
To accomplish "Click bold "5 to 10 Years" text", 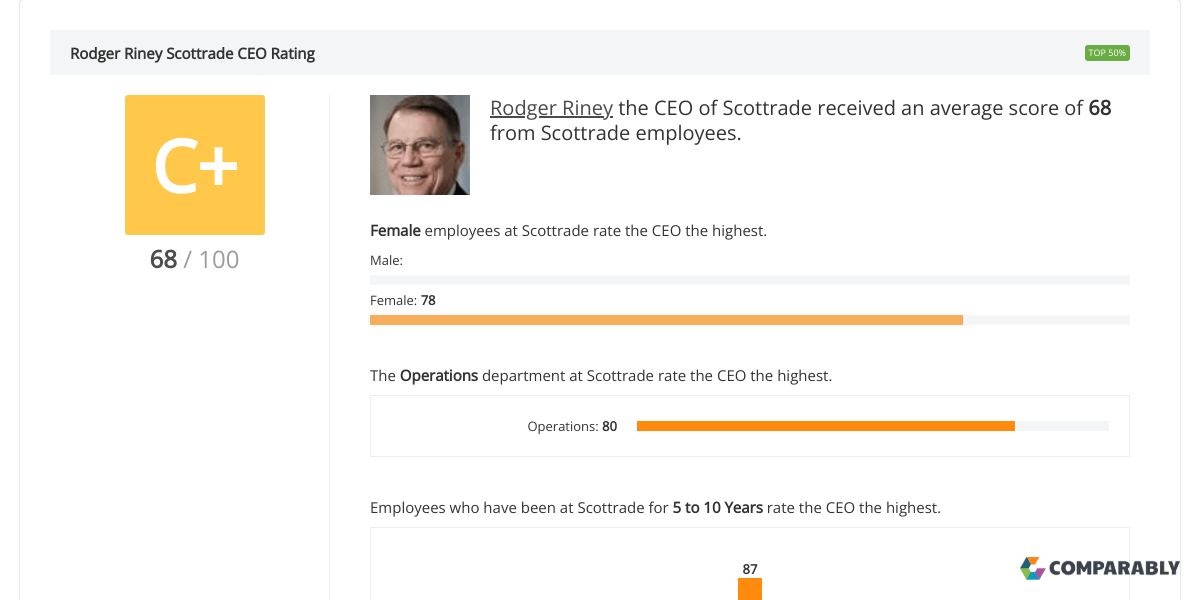I will 717,508.
